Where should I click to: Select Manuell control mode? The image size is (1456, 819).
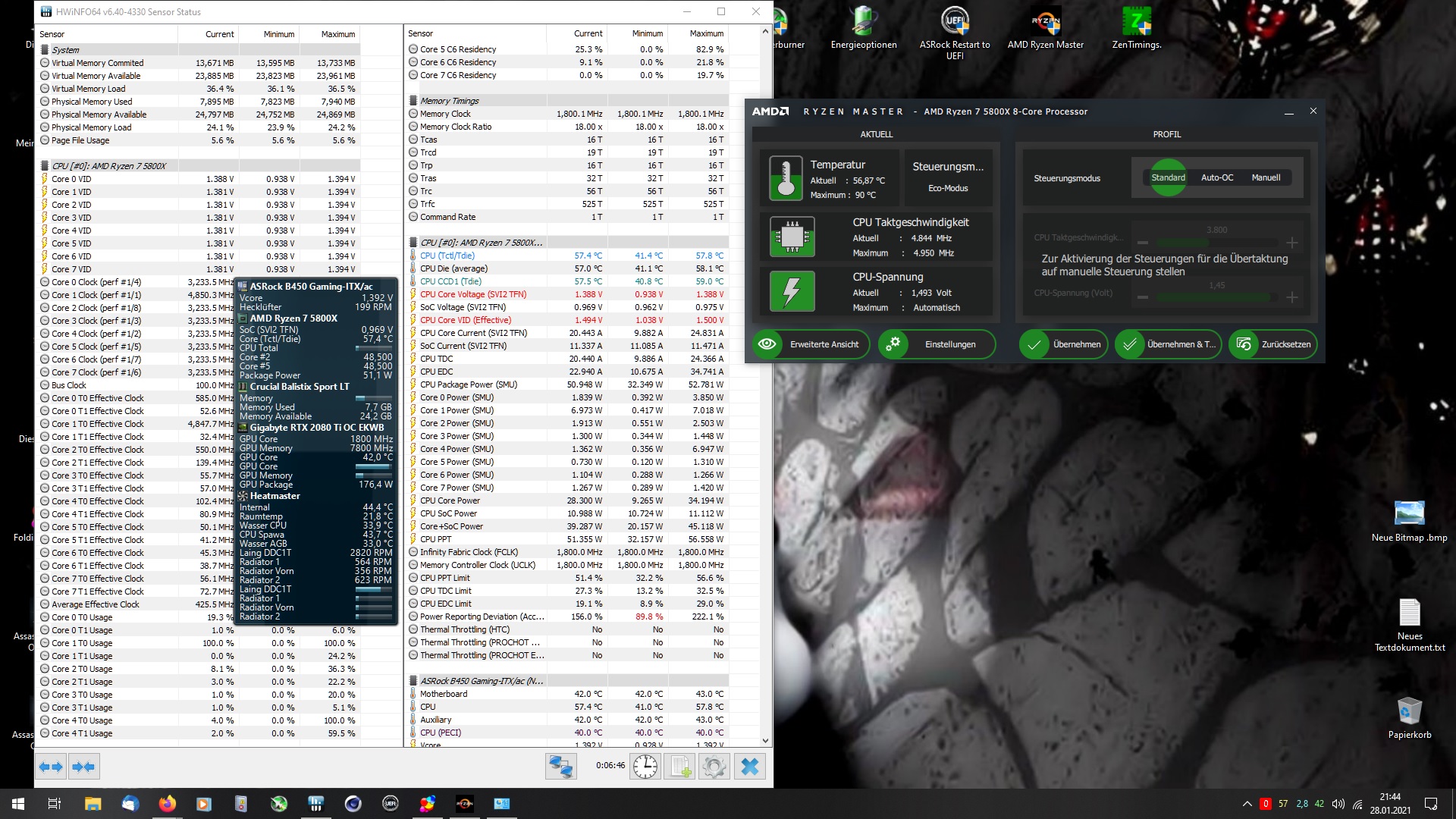[x=1266, y=177]
